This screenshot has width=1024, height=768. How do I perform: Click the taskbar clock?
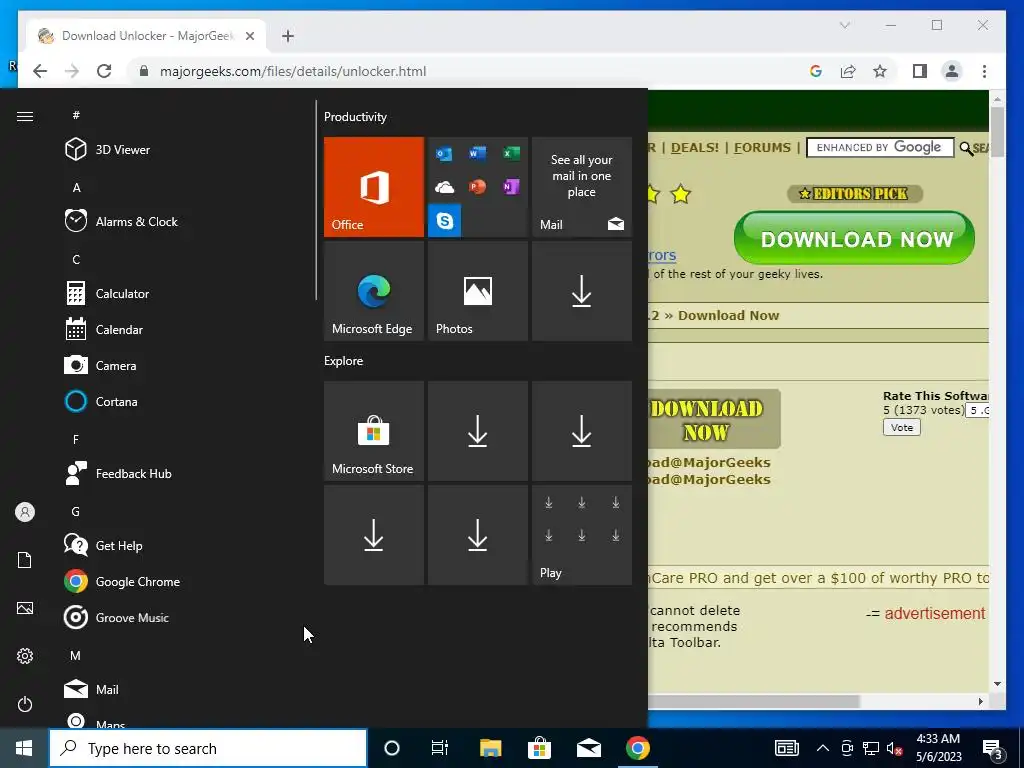[938, 748]
